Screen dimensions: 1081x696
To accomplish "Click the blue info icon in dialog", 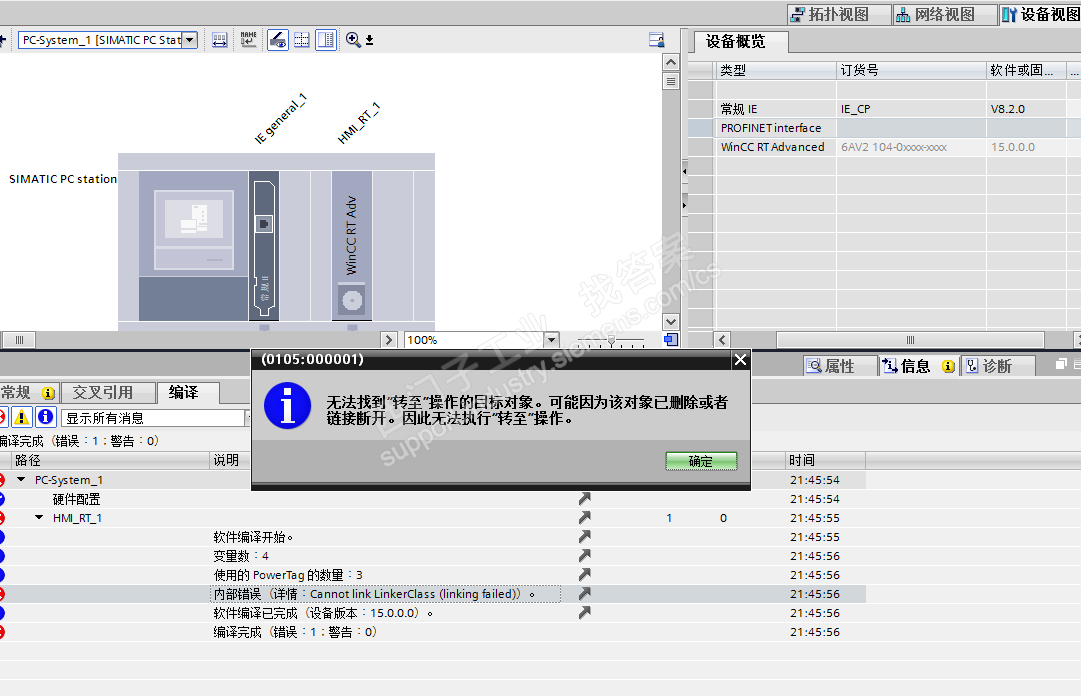I will (x=287, y=406).
